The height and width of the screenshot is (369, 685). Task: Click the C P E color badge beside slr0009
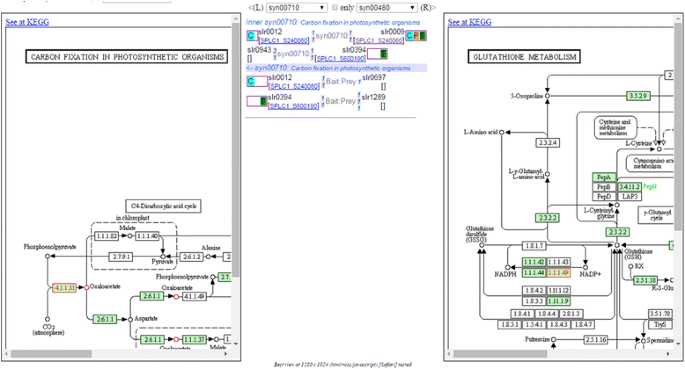[416, 36]
